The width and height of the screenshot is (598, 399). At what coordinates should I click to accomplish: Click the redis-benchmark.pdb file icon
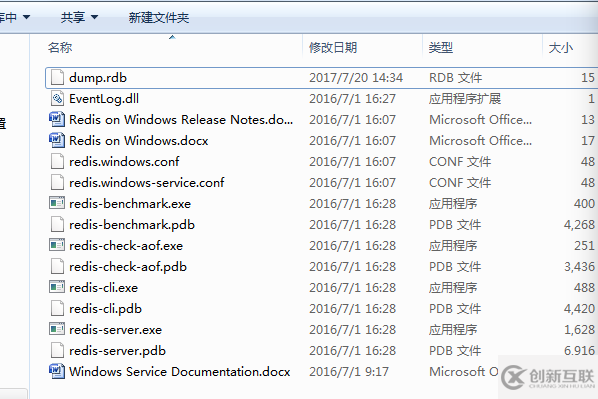[x=57, y=224]
